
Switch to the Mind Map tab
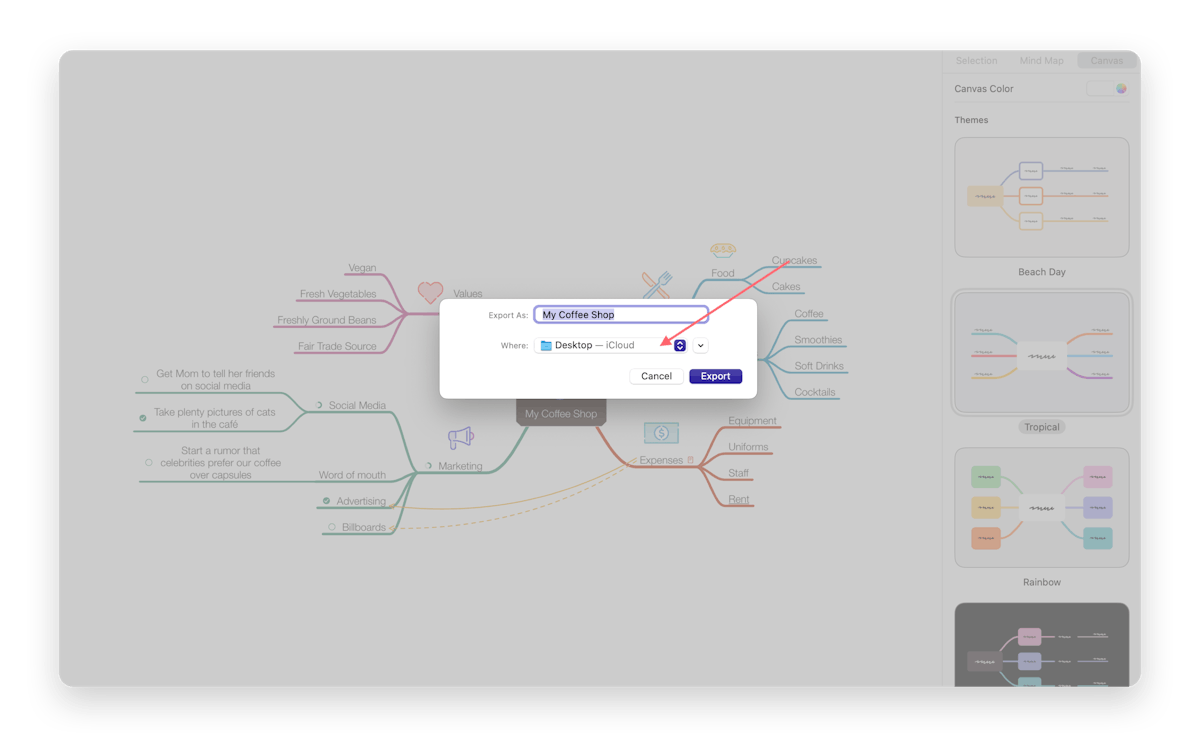(1041, 61)
